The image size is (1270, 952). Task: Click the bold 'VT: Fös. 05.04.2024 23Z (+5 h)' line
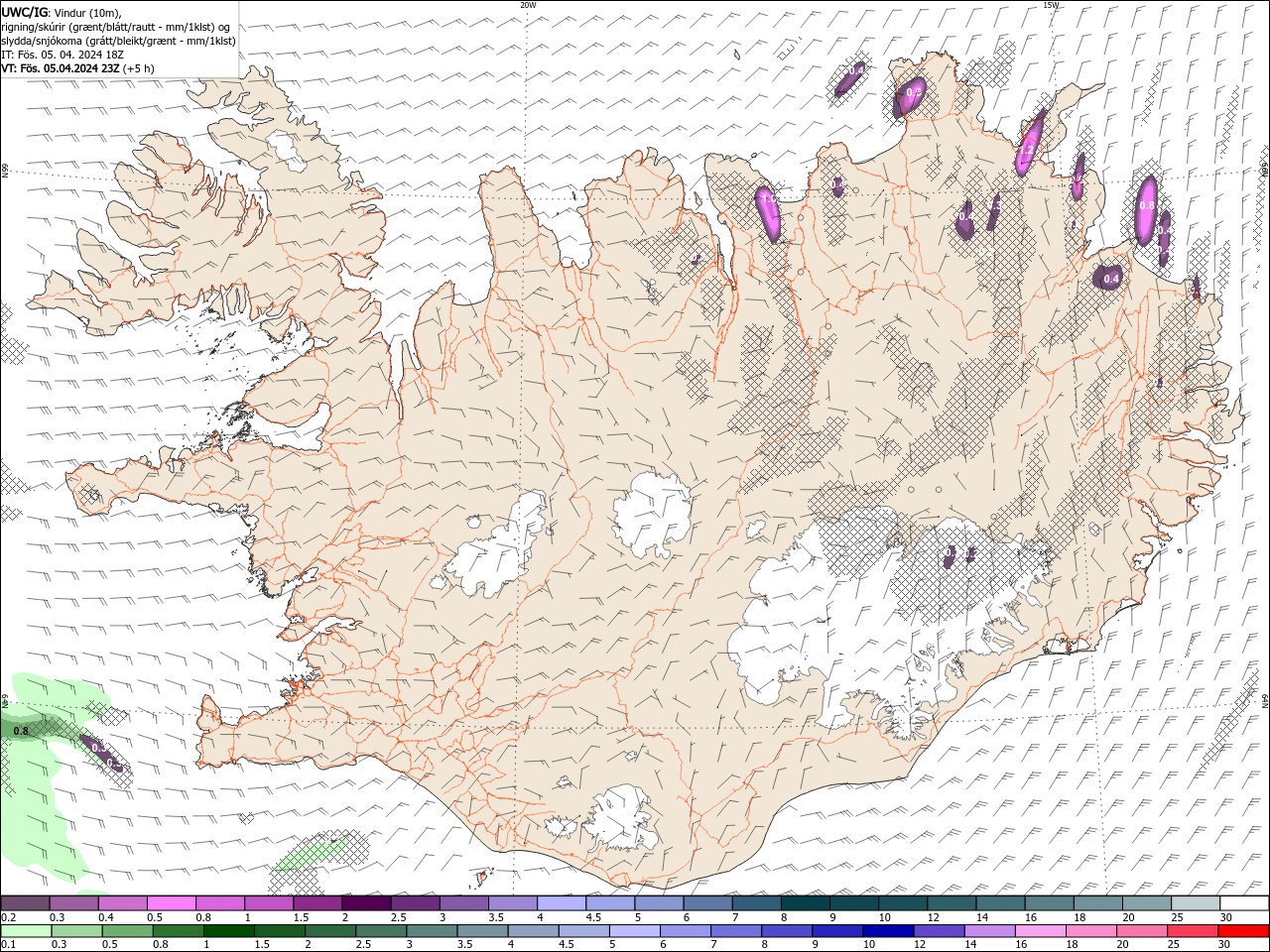[77, 68]
